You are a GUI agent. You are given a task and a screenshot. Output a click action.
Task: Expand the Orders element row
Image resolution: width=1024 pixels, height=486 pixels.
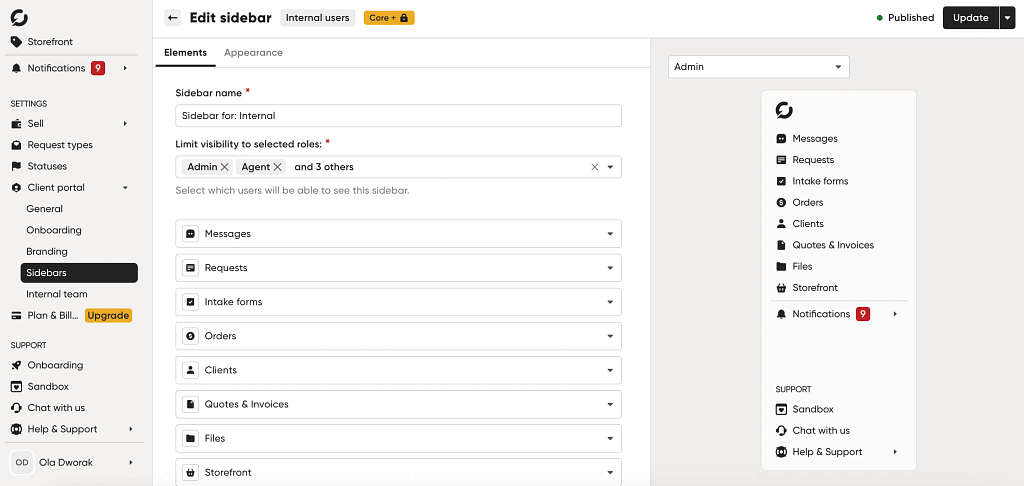tap(610, 336)
